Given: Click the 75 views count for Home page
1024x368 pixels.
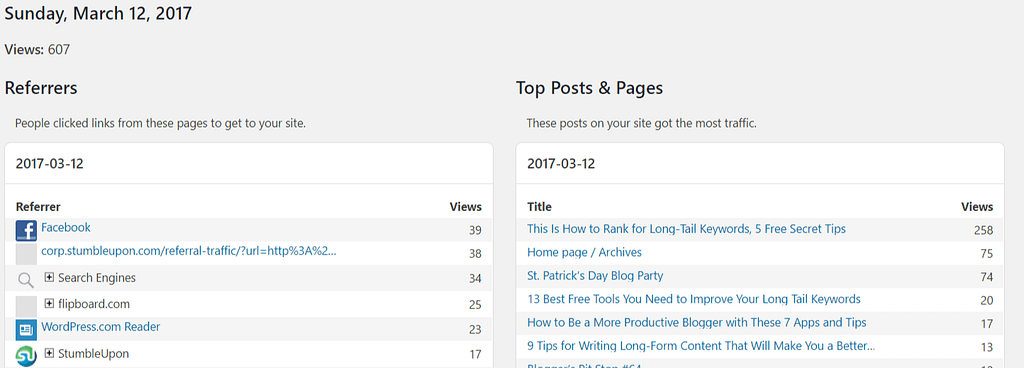Looking at the screenshot, I should 986,254.
